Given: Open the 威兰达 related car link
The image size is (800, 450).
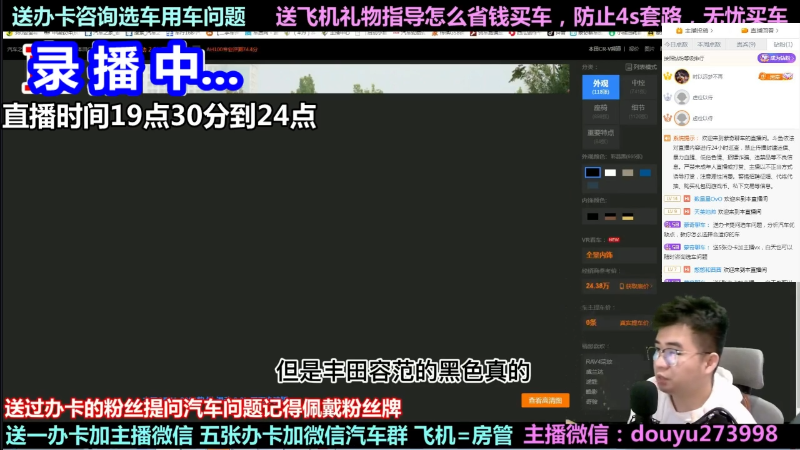Looking at the screenshot, I should point(594,372).
